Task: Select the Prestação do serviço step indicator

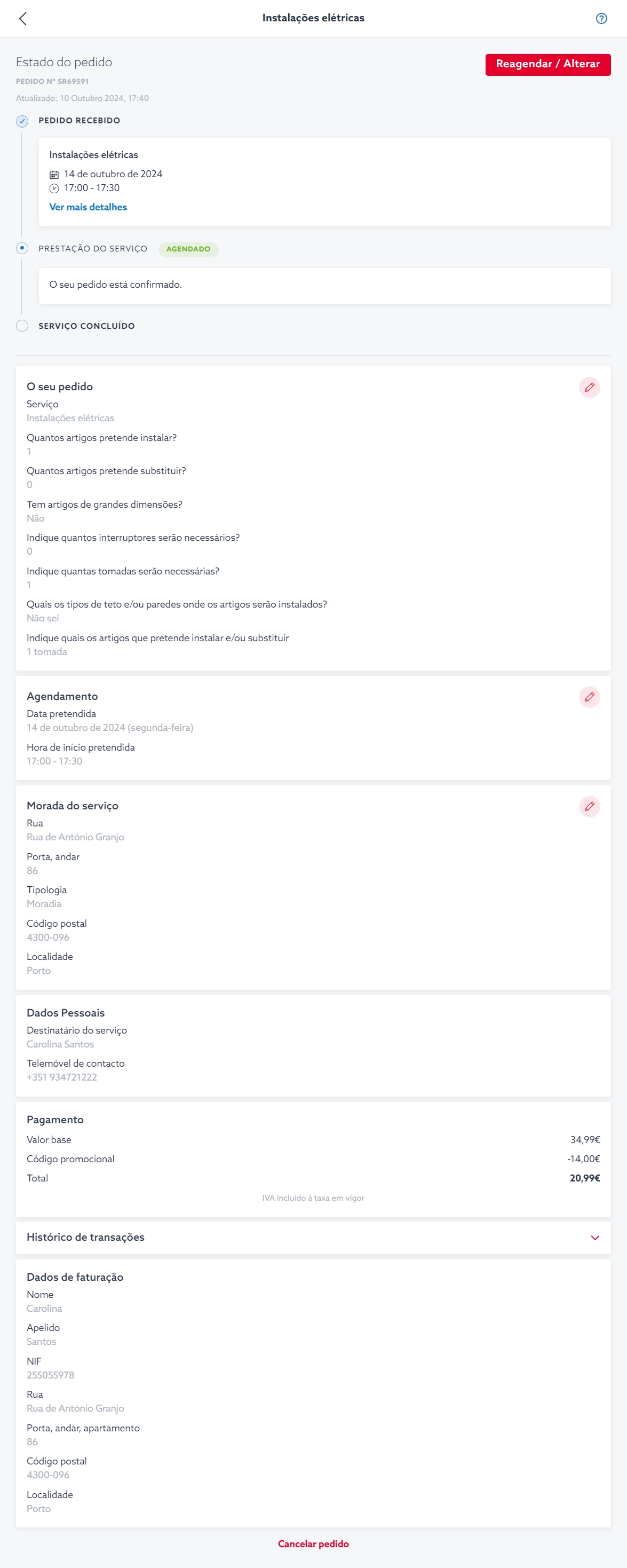Action: [22, 248]
